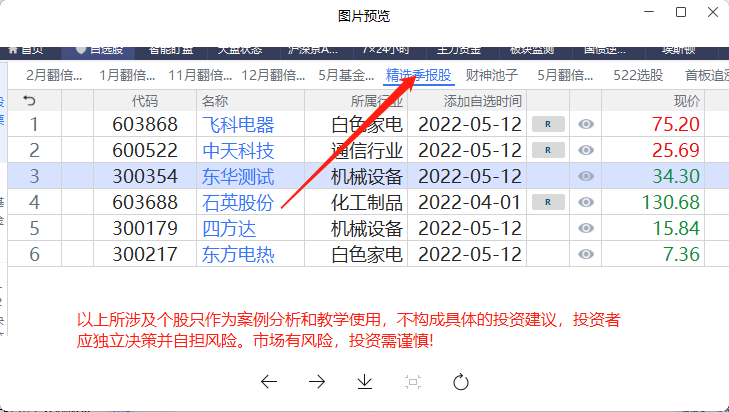Open stock link 飞科电器
Screen dimensions: 729x412
(x=238, y=125)
